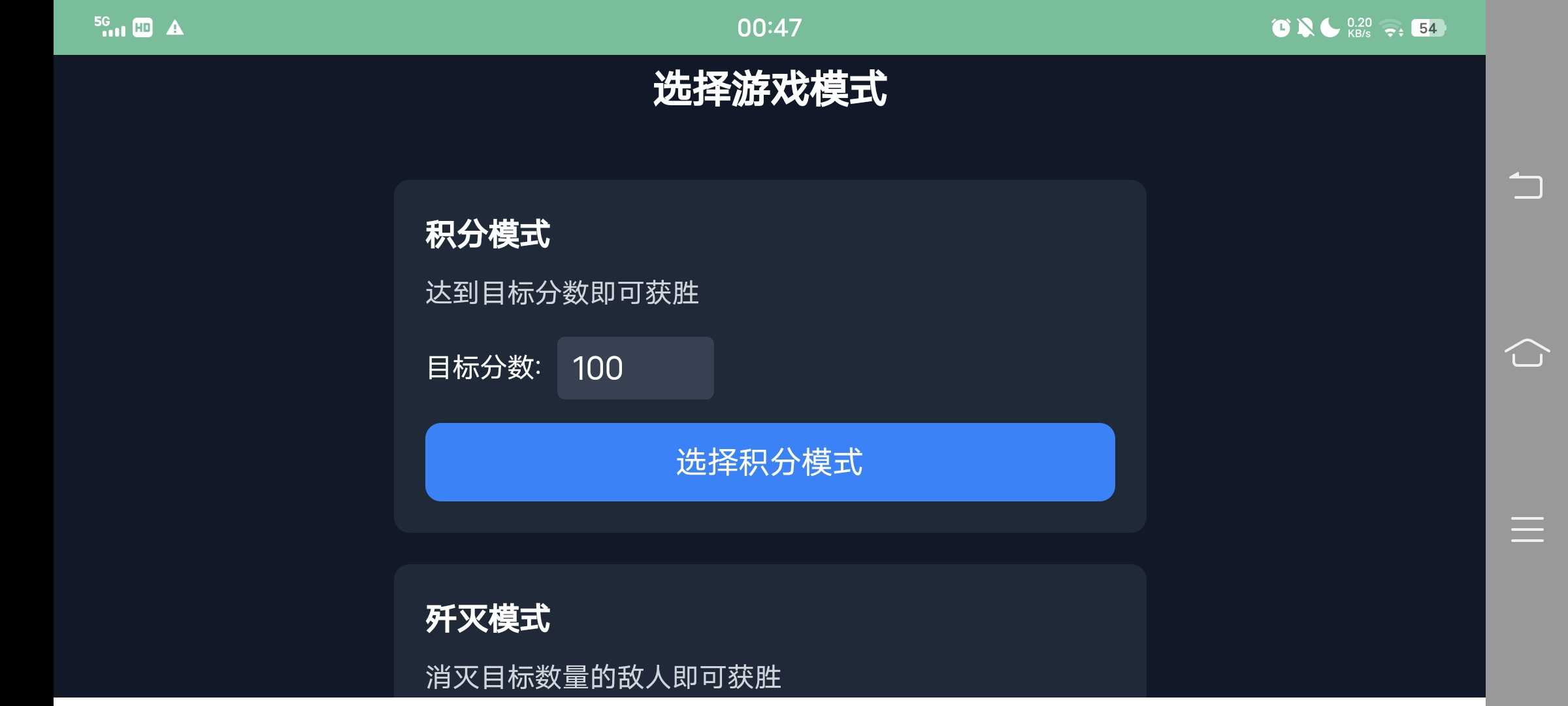The height and width of the screenshot is (706, 1568).
Task: Tap the 歼灭模式 card heading
Action: pyautogui.click(x=487, y=618)
